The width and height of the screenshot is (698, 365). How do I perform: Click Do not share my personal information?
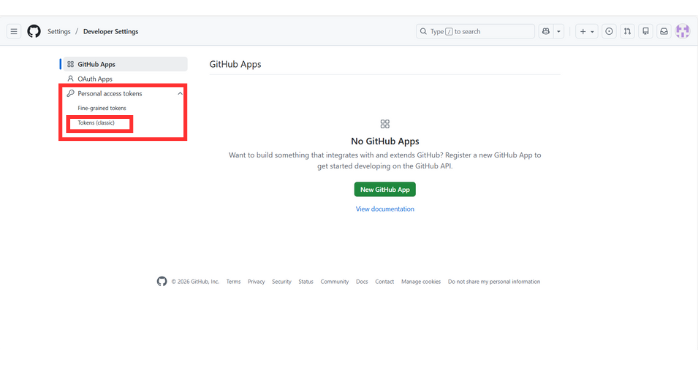494,282
